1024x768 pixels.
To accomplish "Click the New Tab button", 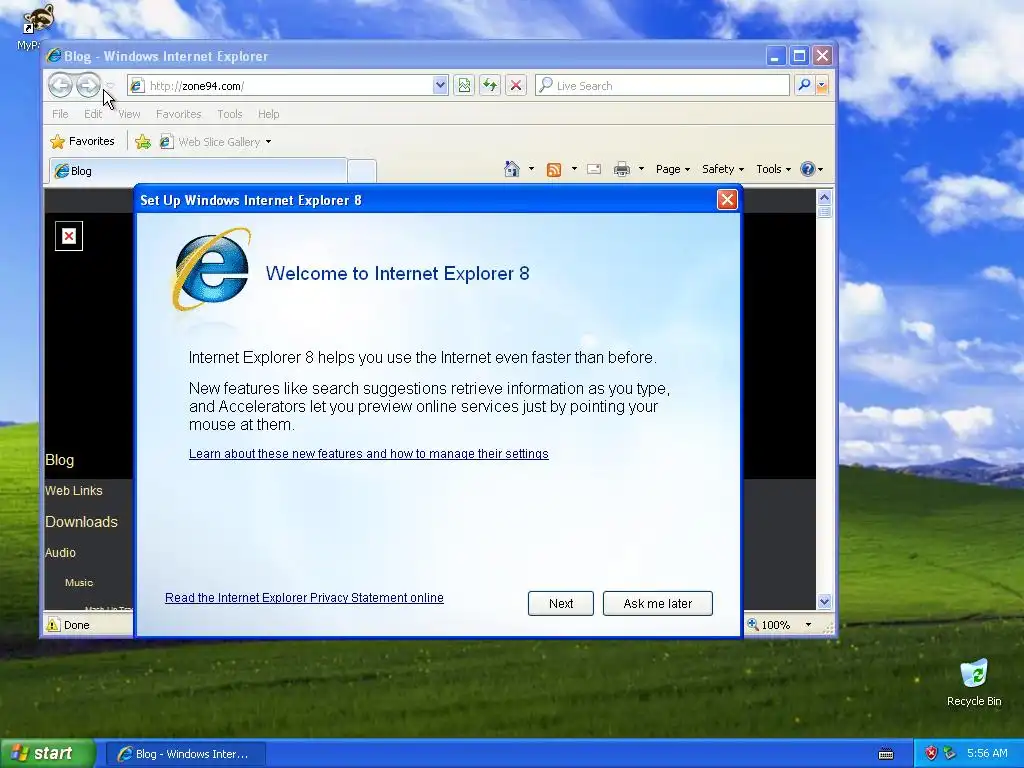I will [361, 171].
